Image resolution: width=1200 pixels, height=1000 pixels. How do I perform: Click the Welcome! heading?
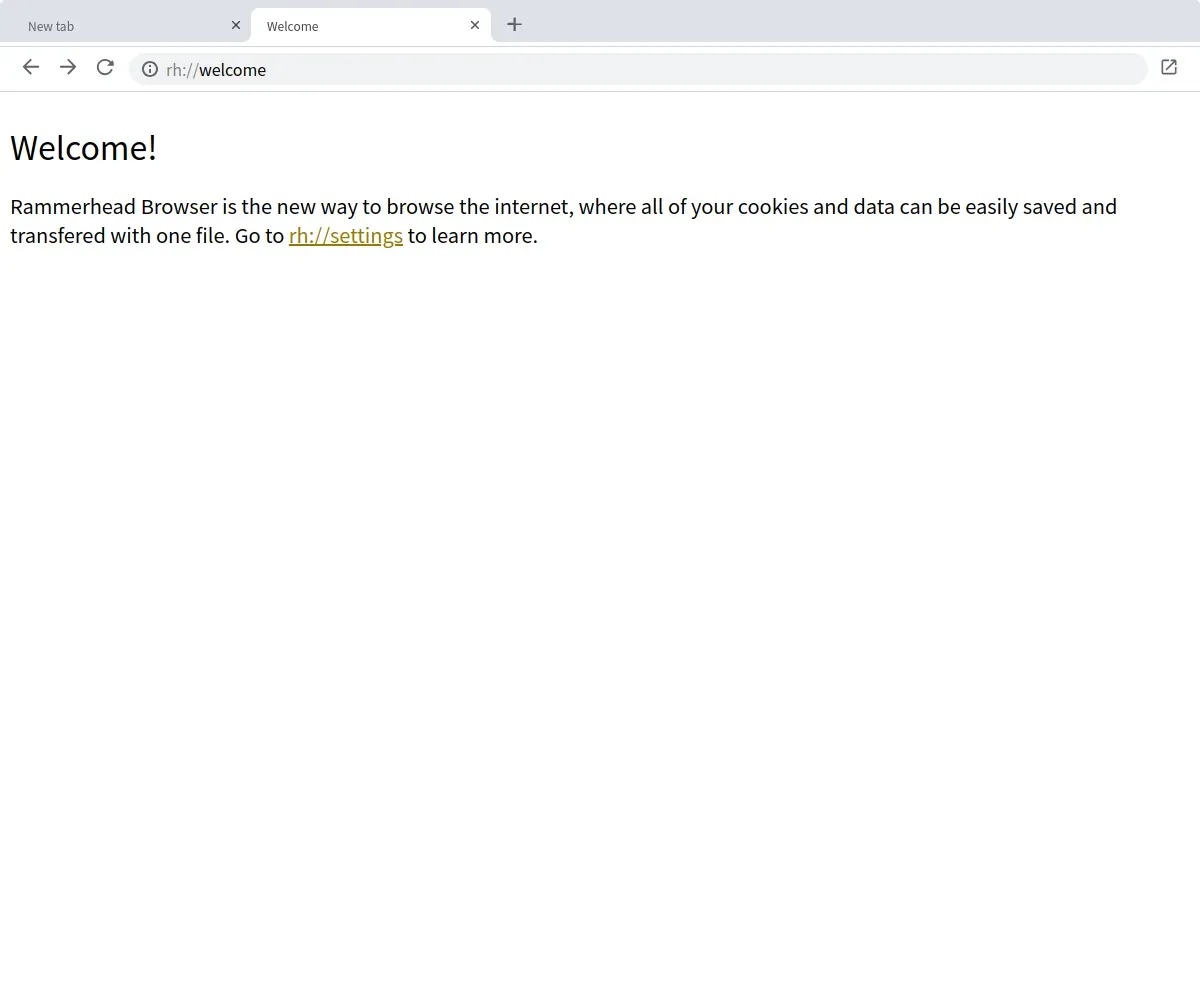84,148
